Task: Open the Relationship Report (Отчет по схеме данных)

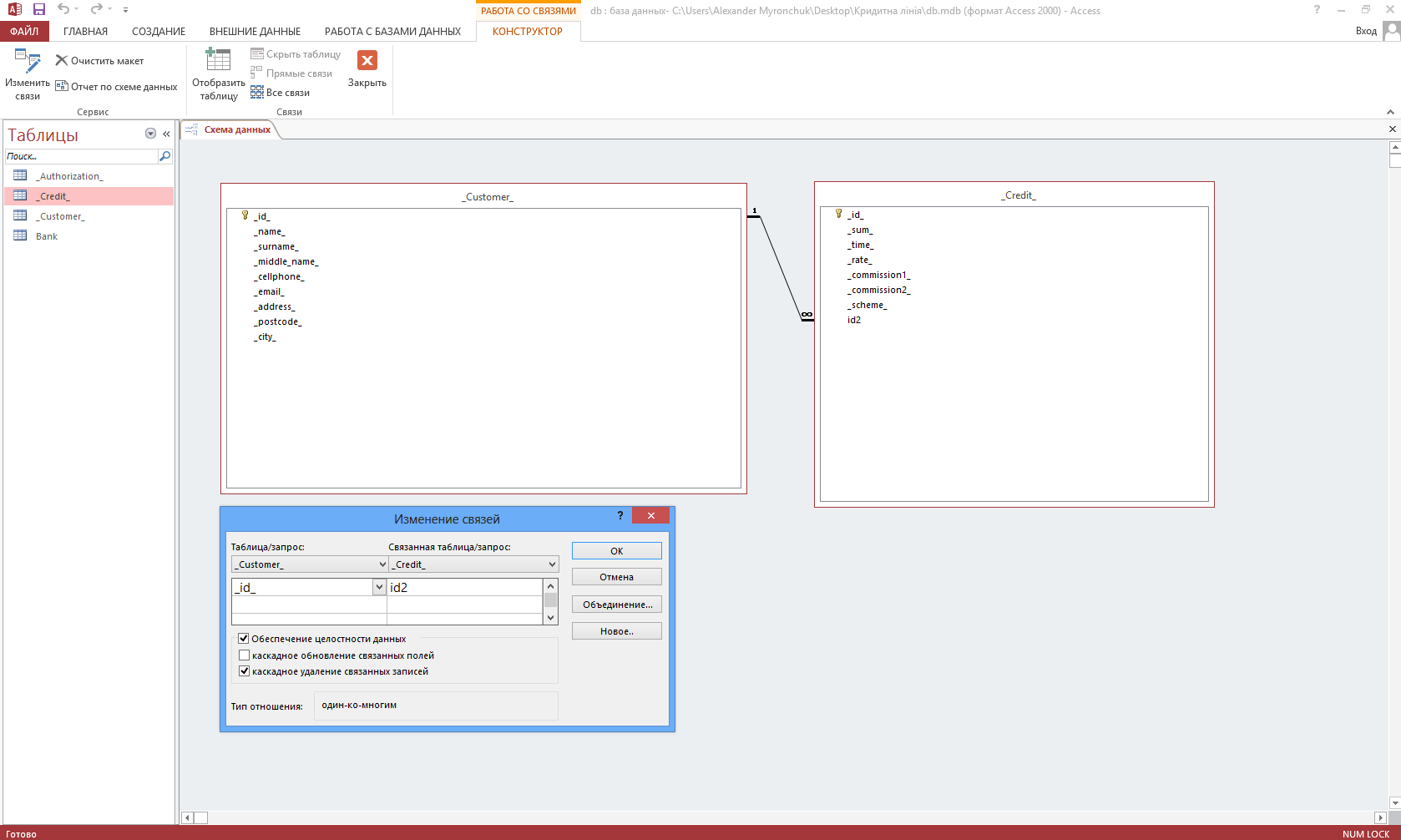Action: coord(62,87)
